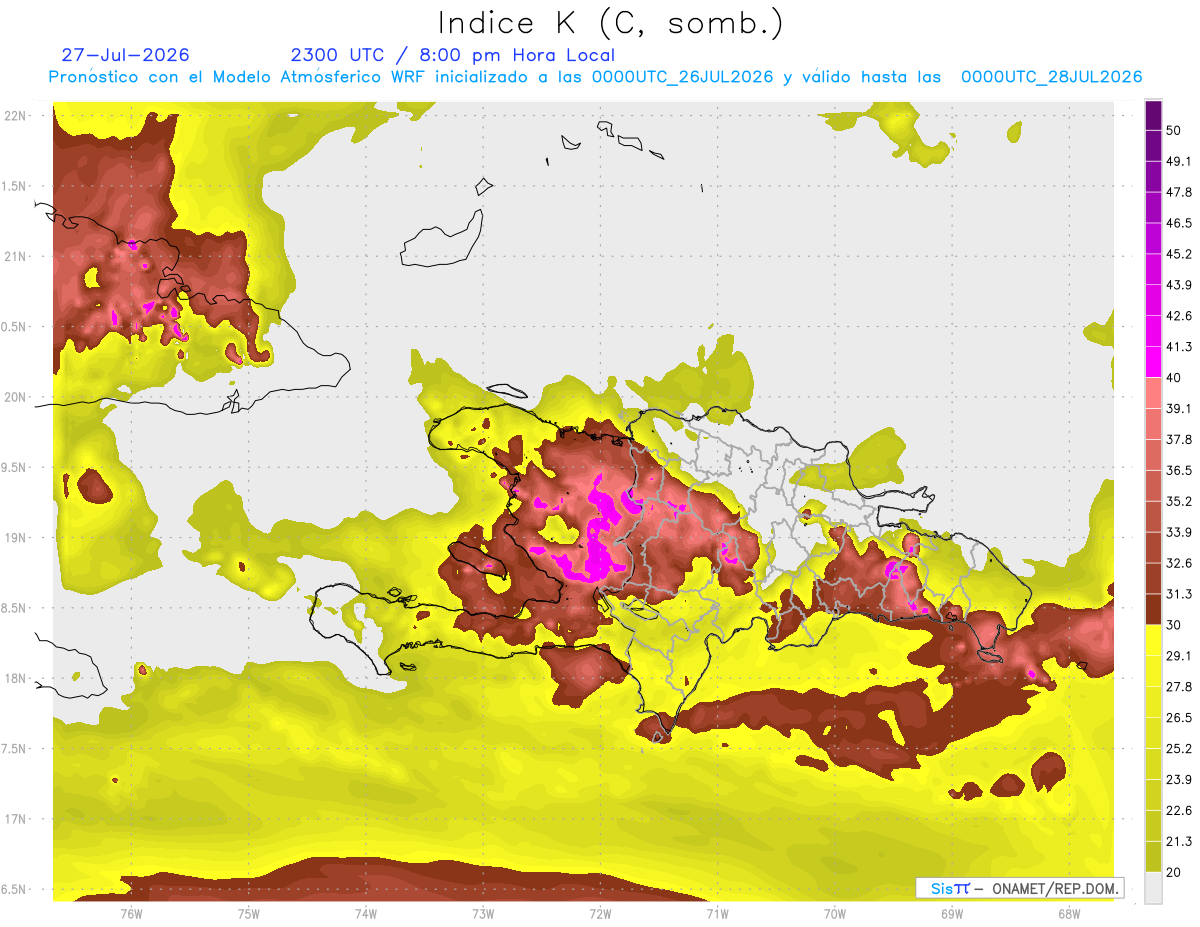Click the 0000UTC_28JUL2026 valid time text
1200x927 pixels.
tap(1052, 77)
